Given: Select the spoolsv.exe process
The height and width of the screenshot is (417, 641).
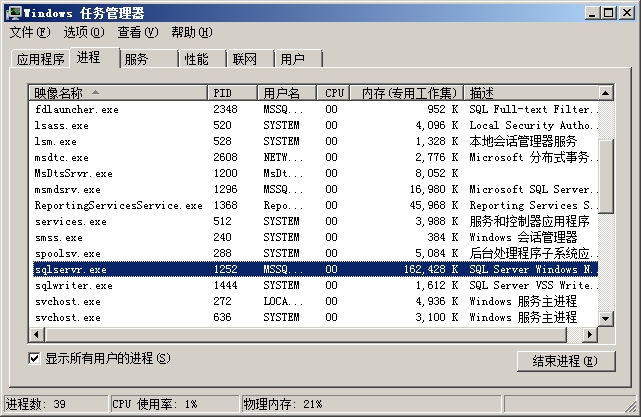Looking at the screenshot, I should pyautogui.click(x=314, y=253).
